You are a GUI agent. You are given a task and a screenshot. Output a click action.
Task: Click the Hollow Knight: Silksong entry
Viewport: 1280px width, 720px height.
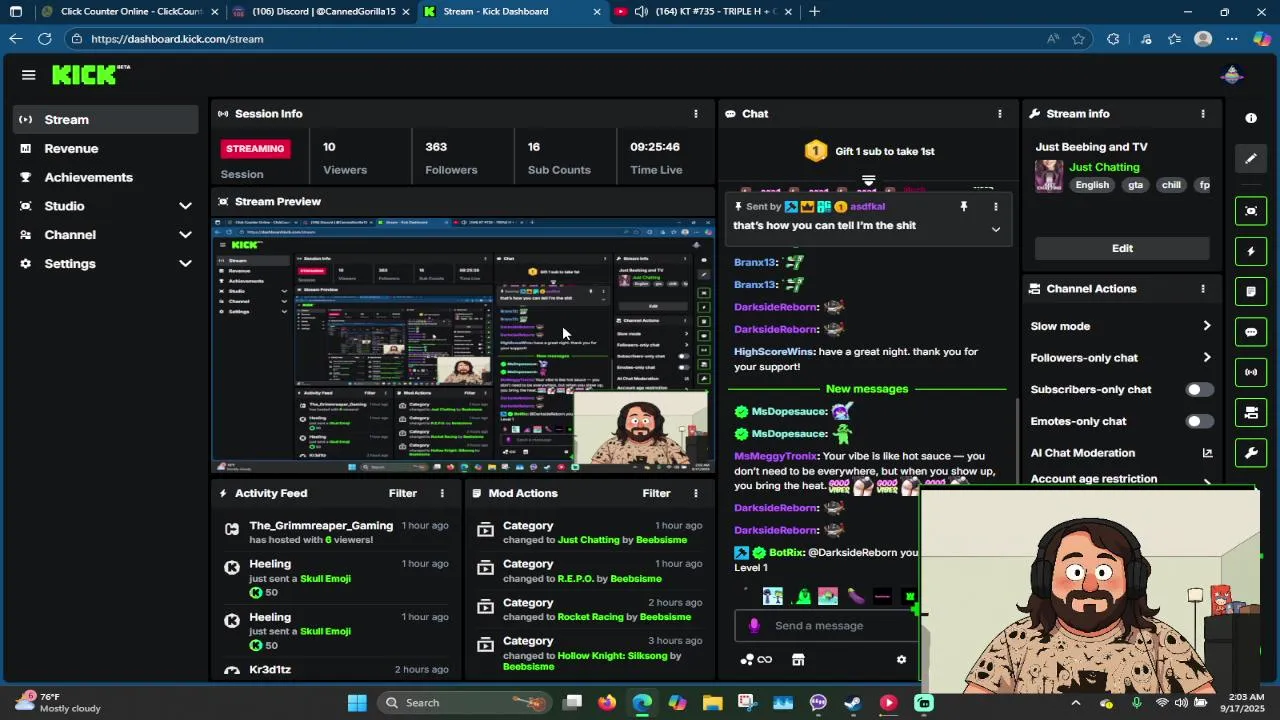[x=612, y=656]
